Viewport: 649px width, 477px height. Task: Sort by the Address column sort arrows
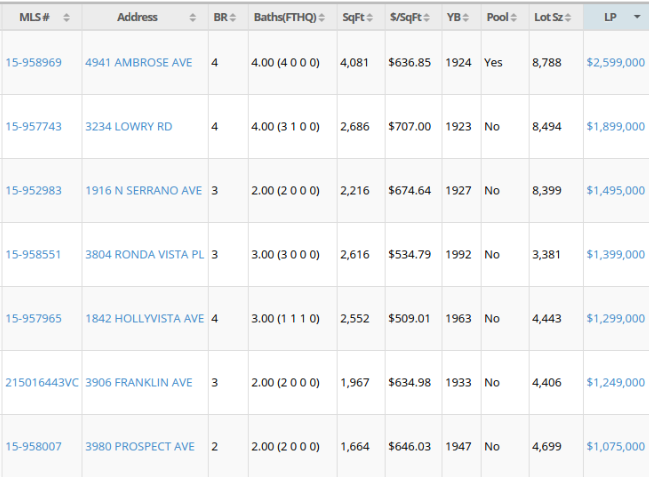point(192,17)
